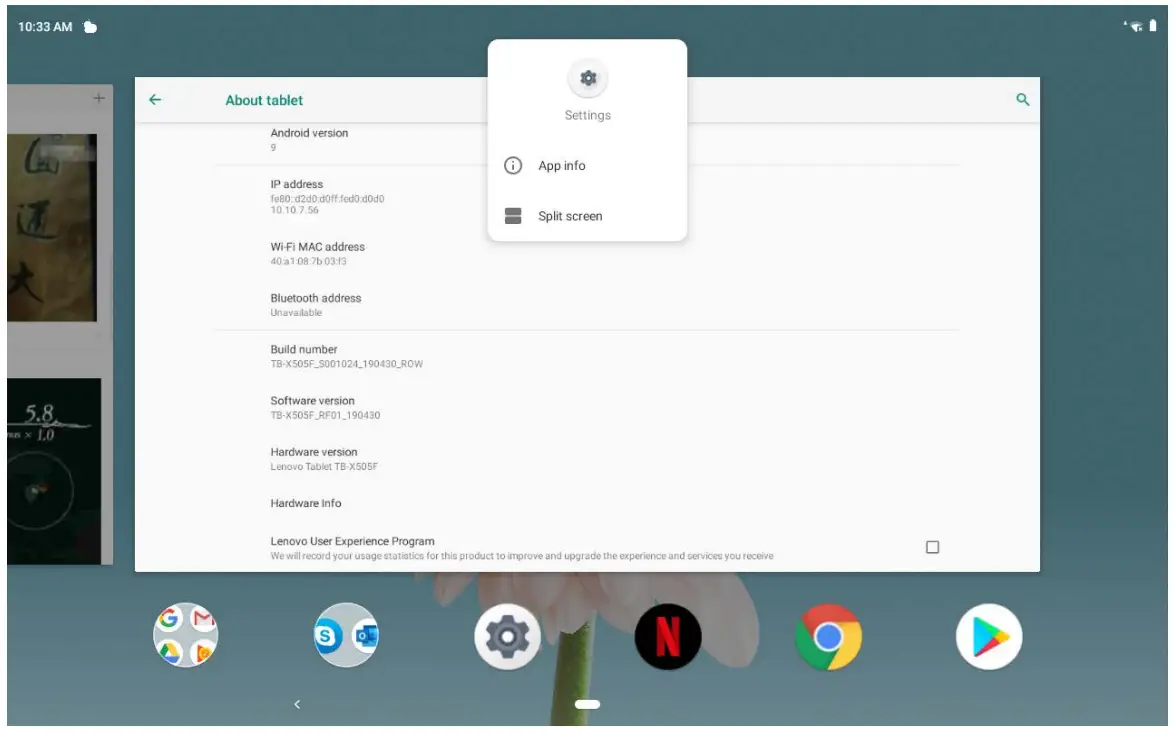
Task: Open the Skype and Outlook folder
Action: (345, 638)
